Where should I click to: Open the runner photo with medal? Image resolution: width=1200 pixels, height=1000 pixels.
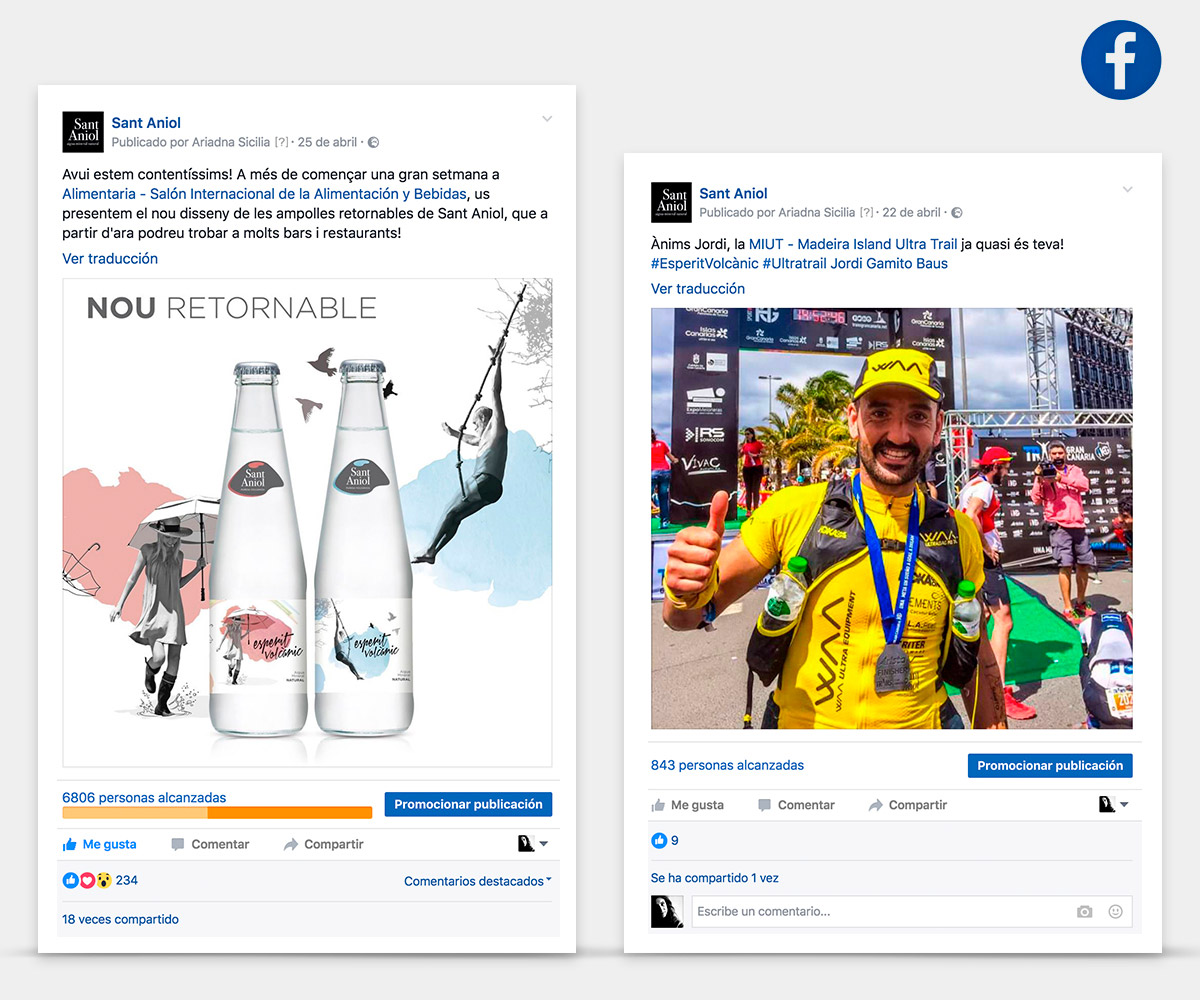[x=892, y=518]
